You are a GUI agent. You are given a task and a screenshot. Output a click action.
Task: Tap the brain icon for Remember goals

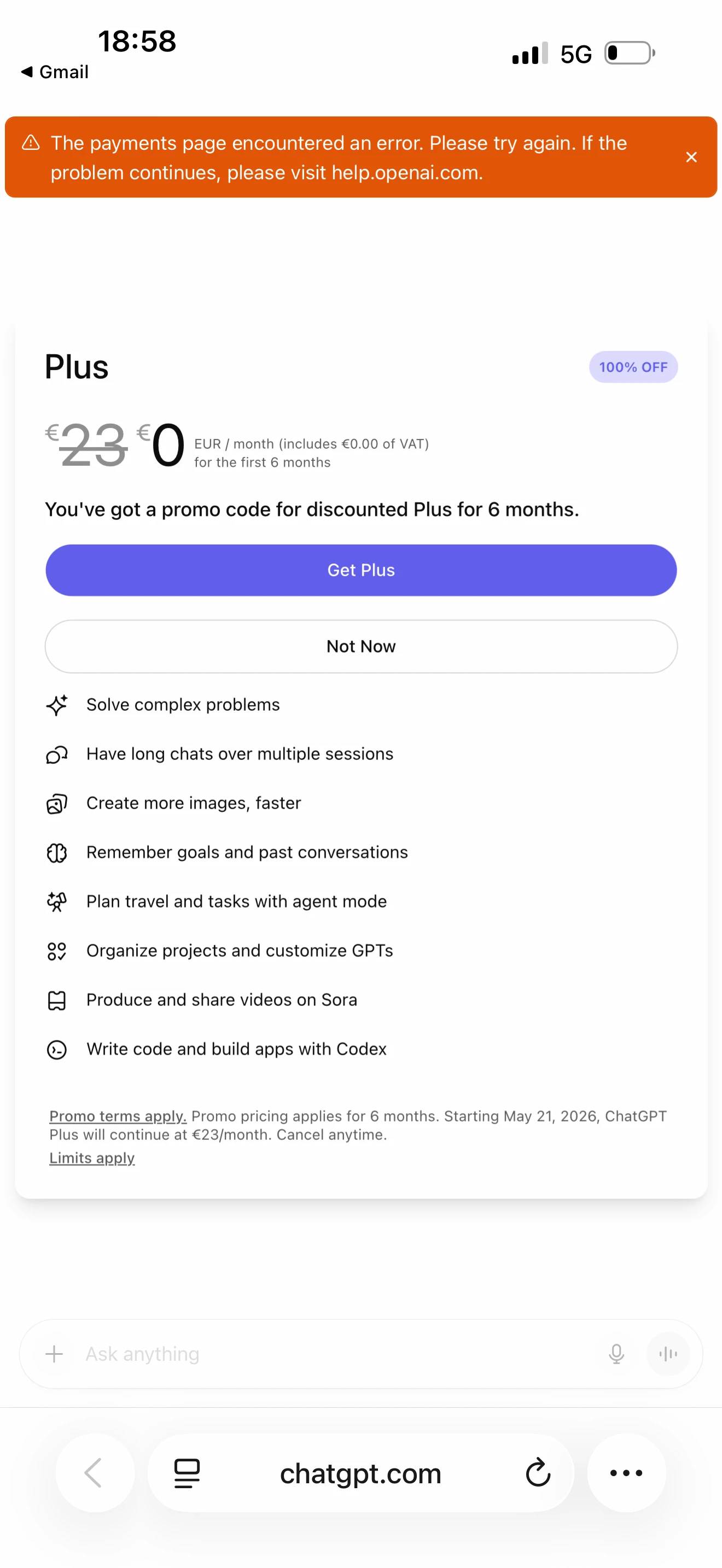(x=57, y=853)
